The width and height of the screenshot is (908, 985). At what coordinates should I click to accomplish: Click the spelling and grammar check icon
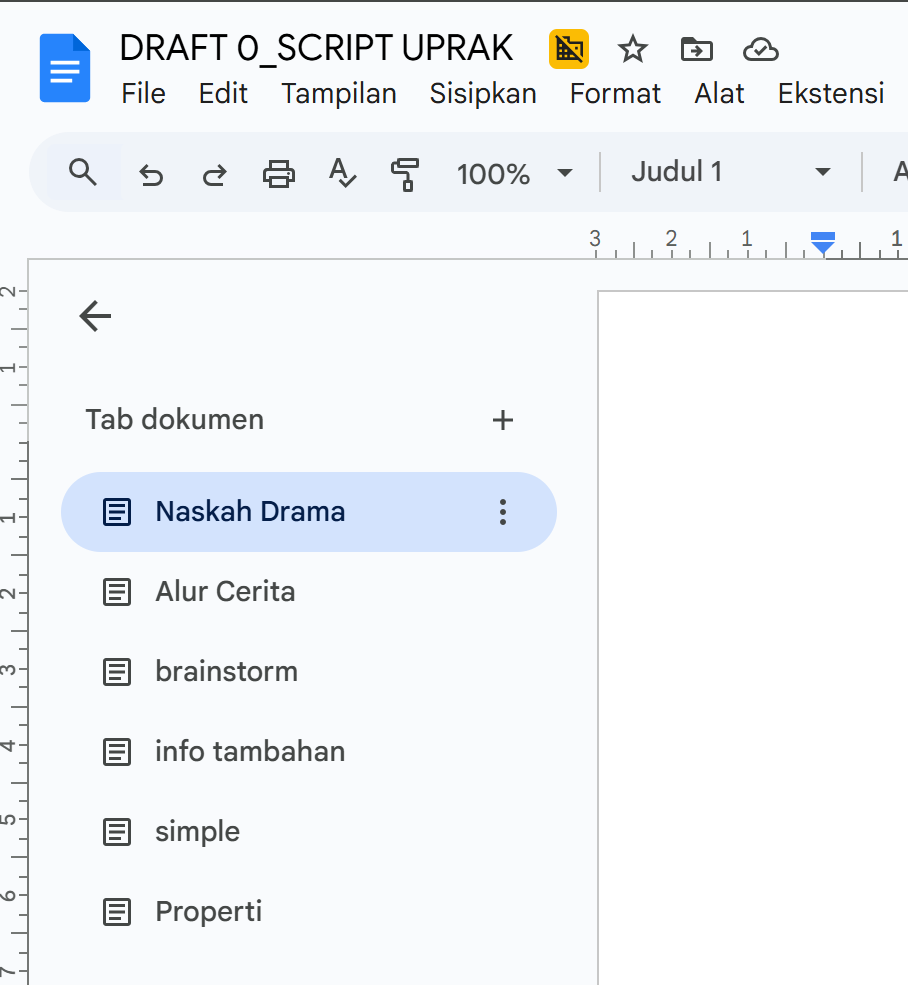pyautogui.click(x=342, y=174)
